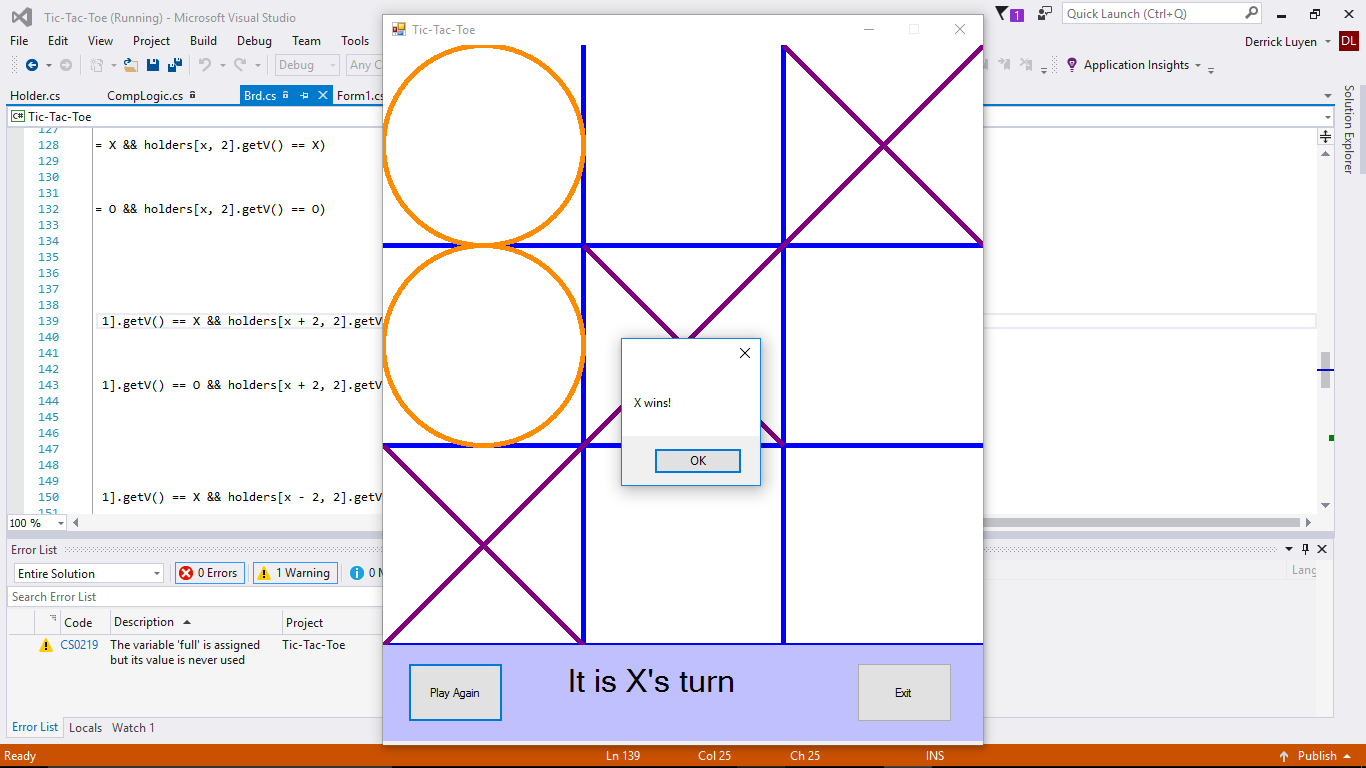
Task: Click the Save floppy disk icon
Action: [153, 65]
